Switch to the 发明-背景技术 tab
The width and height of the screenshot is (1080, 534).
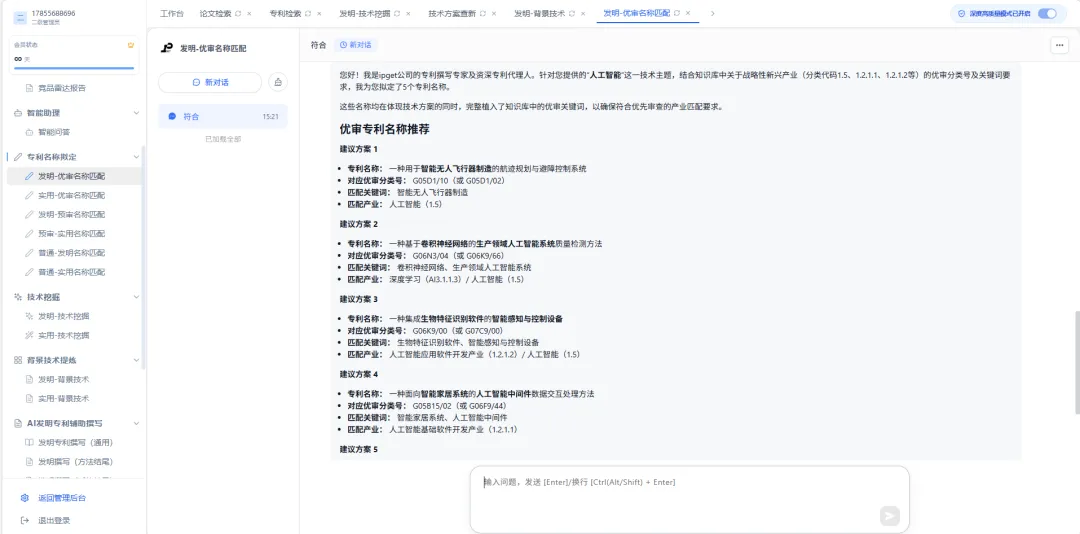539,14
